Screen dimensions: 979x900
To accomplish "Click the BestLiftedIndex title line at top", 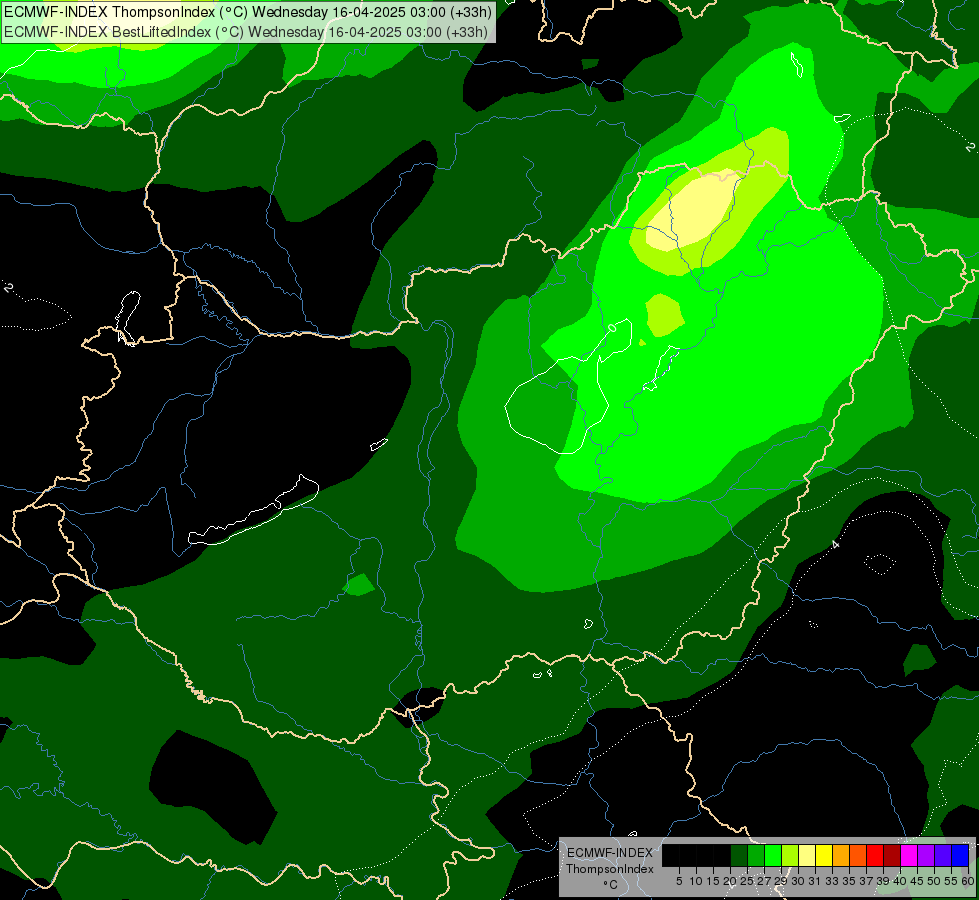I will [246, 32].
